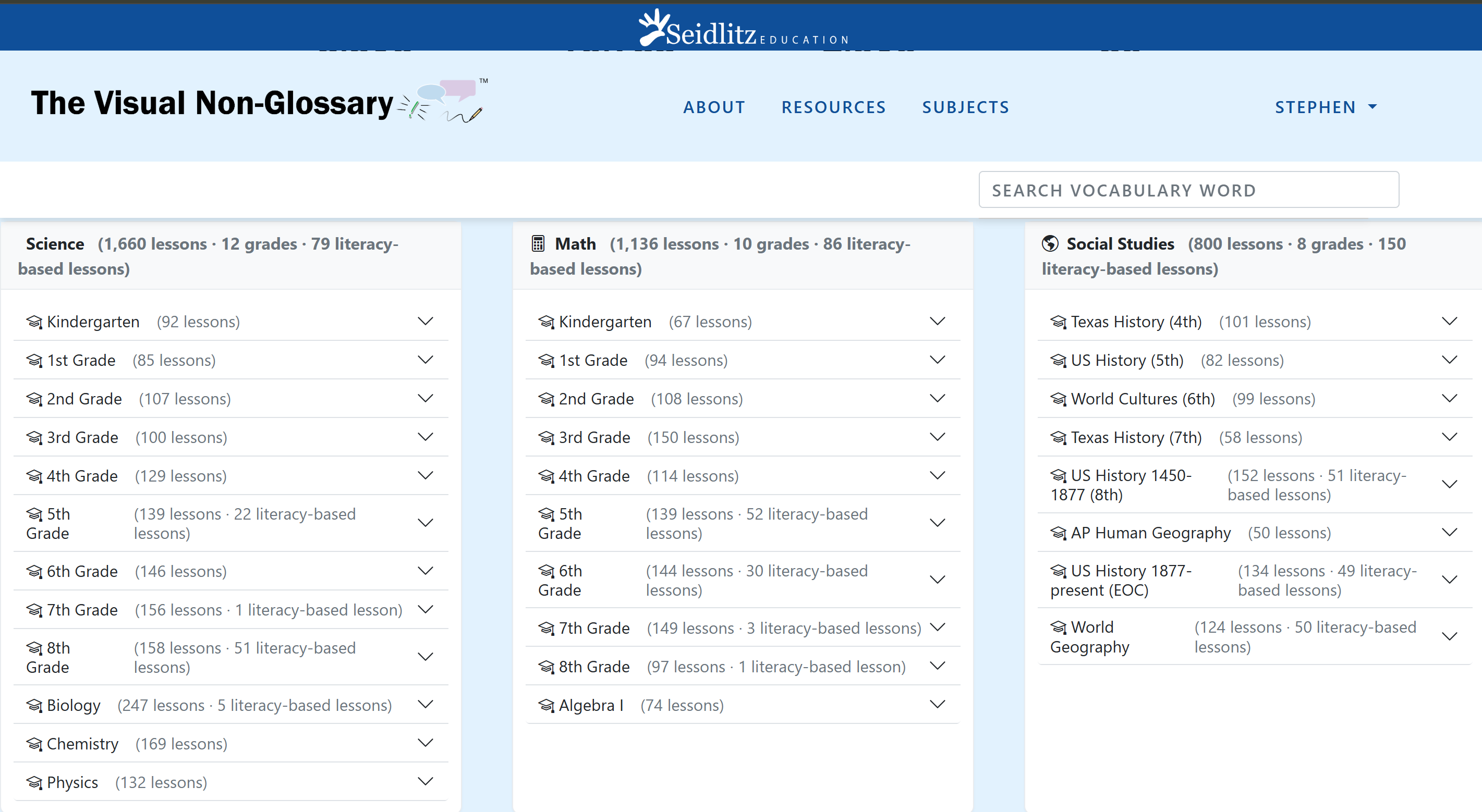
Task: Expand the Science Kindergarten chevron
Action: click(x=425, y=322)
